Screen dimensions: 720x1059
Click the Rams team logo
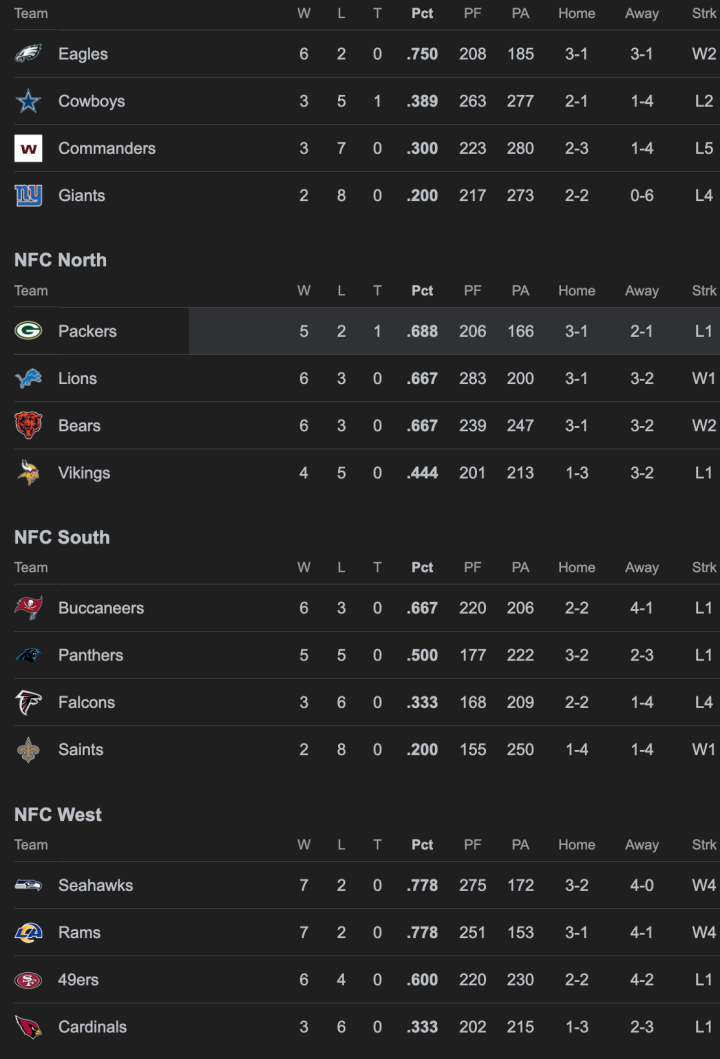click(28, 932)
